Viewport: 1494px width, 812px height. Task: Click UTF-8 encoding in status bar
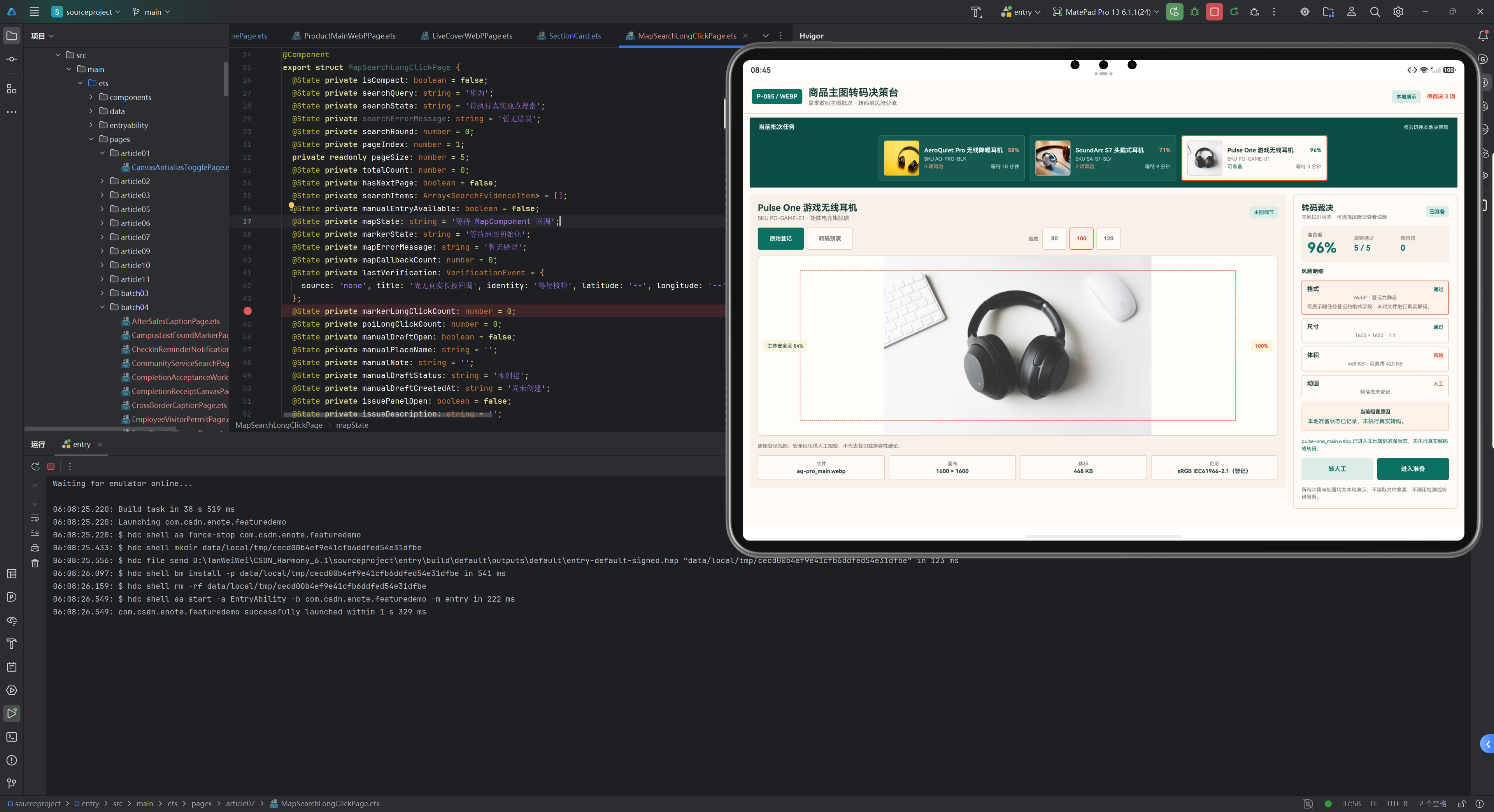click(1397, 803)
